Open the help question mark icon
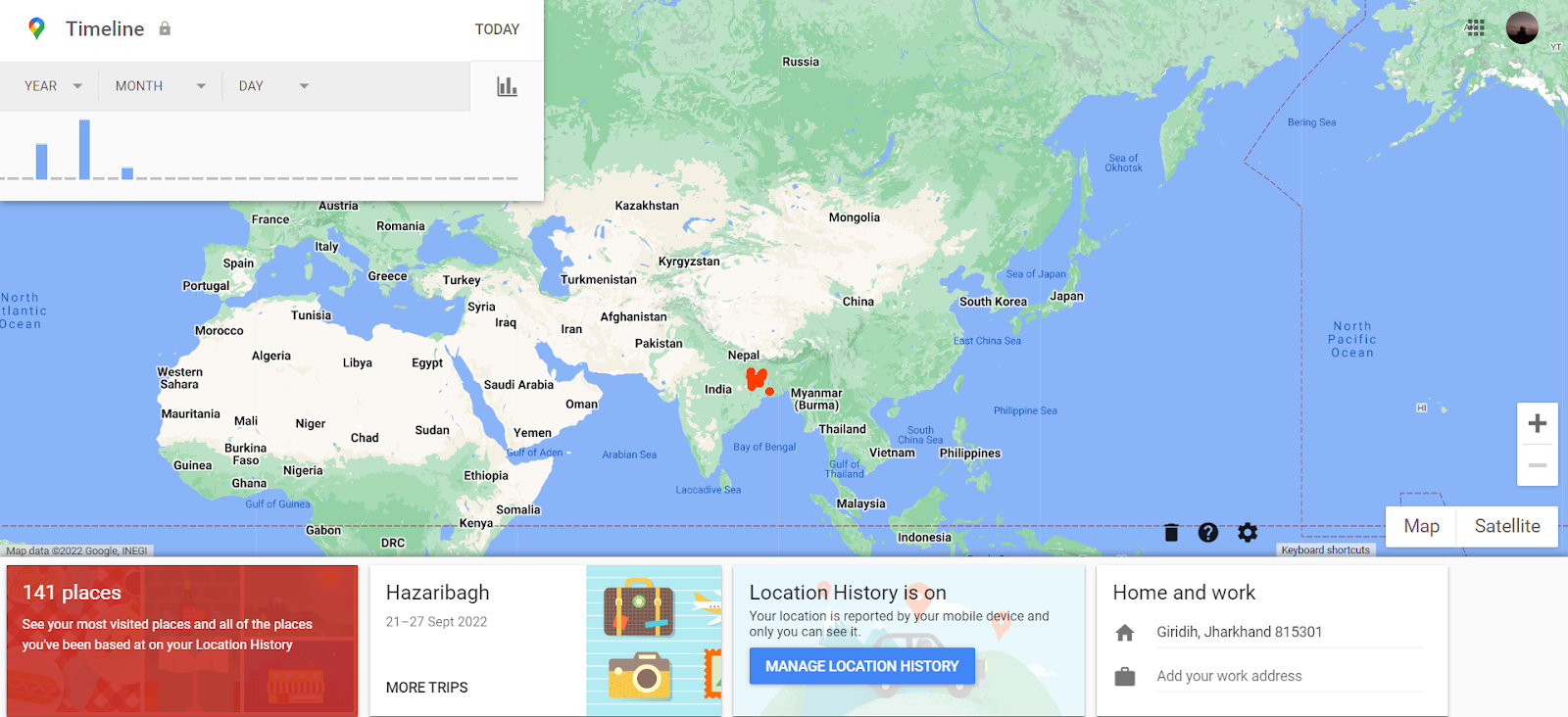 point(1208,532)
